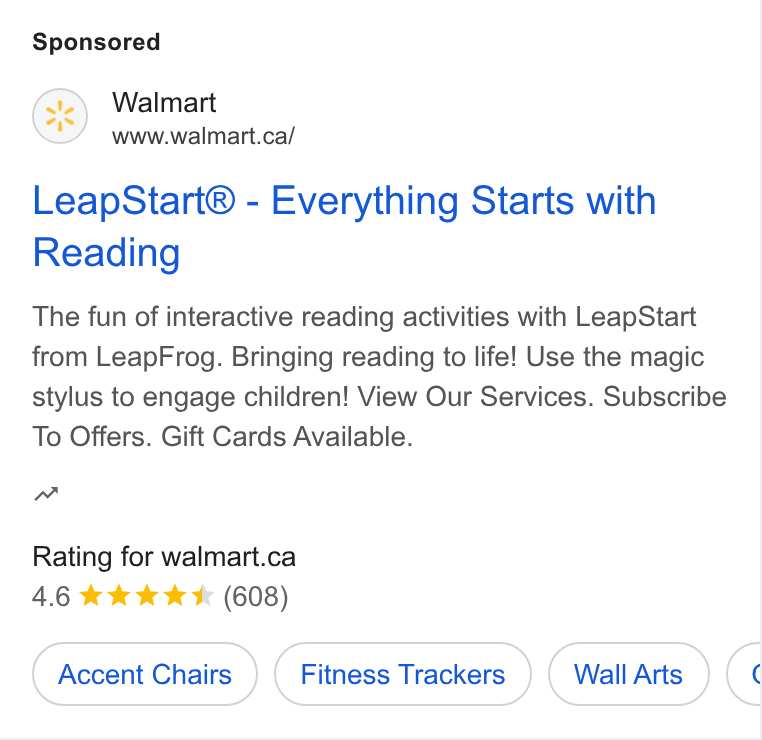Click the www.walmart.ca/ display URL
The image size is (762, 740).
[203, 136]
